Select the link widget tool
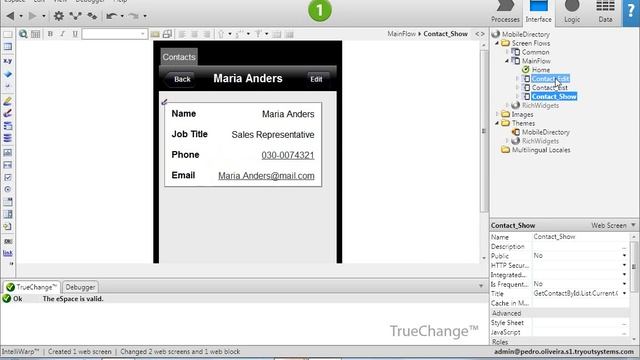Viewport: 640px width, 360px height. (x=8, y=253)
